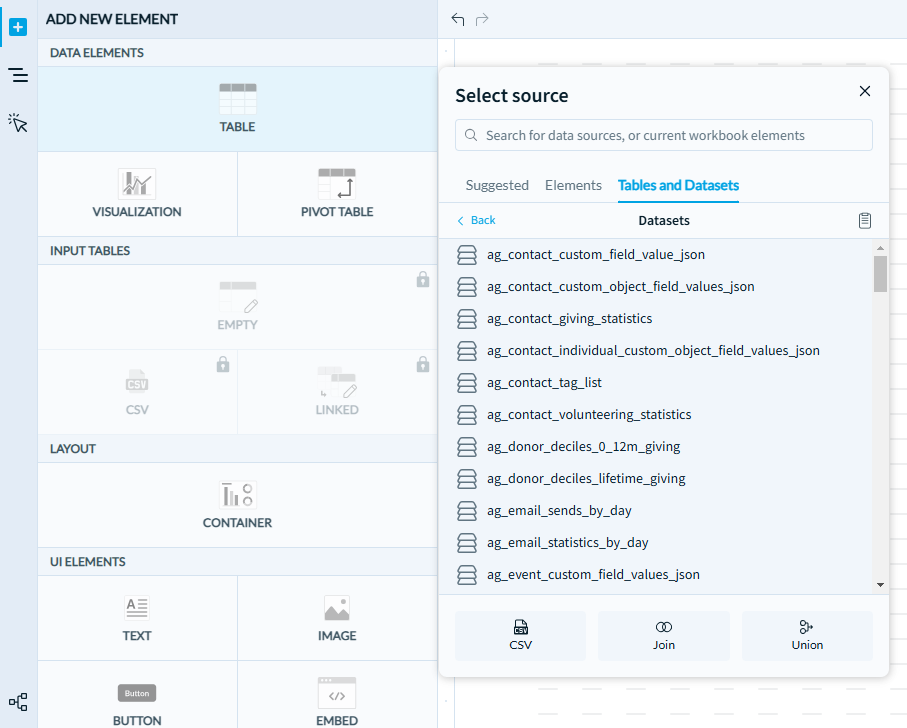Viewport: 907px width, 728px height.
Task: Click the Add New Element plus icon
Action: (x=18, y=27)
